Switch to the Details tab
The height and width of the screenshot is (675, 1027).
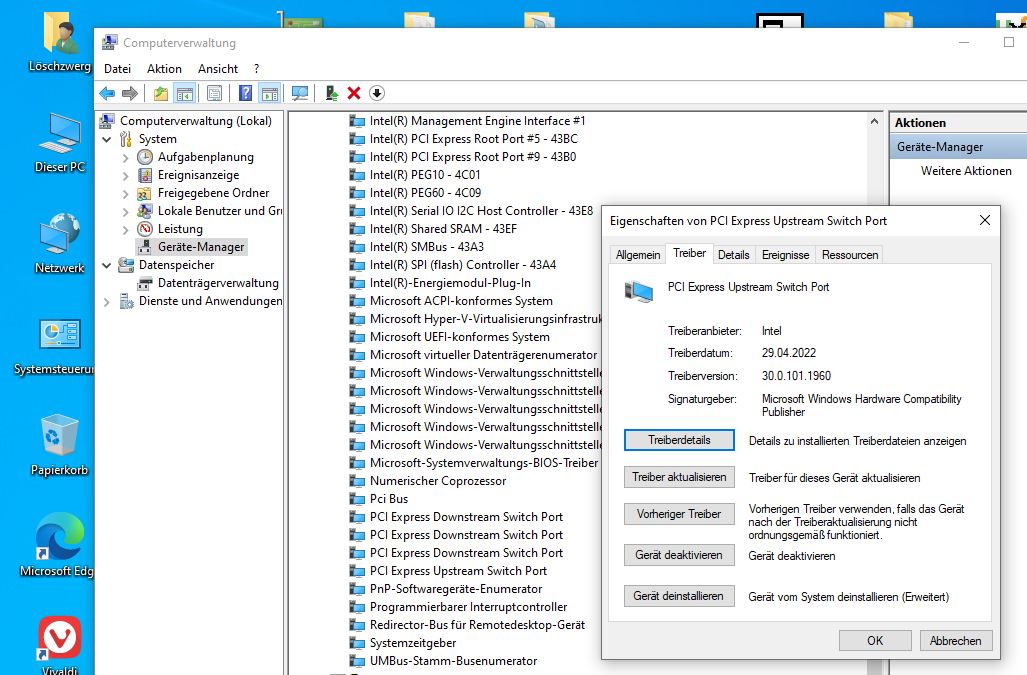tap(733, 255)
